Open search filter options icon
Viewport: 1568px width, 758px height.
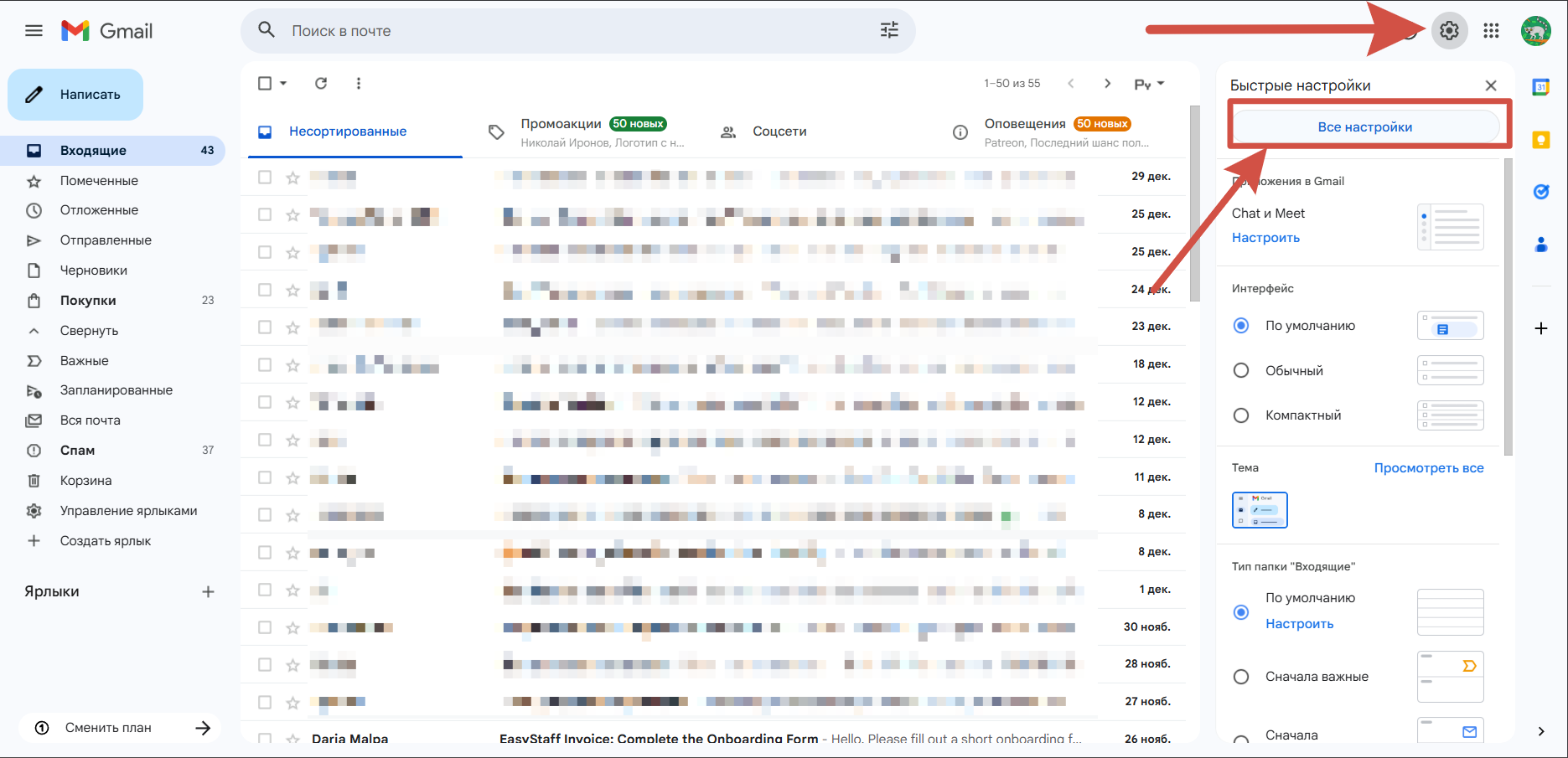pyautogui.click(x=889, y=31)
